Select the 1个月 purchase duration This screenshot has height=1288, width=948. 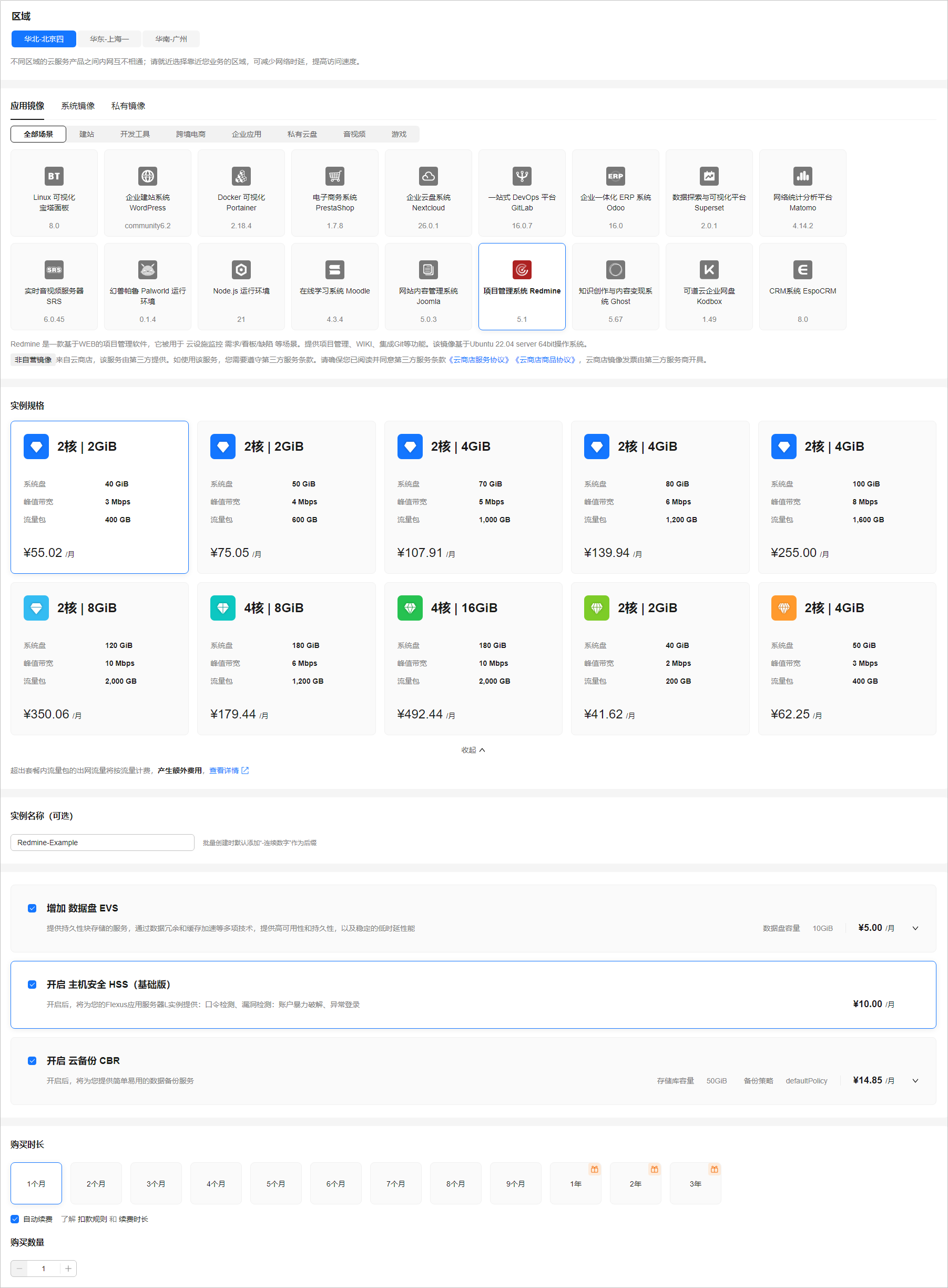[x=36, y=1183]
